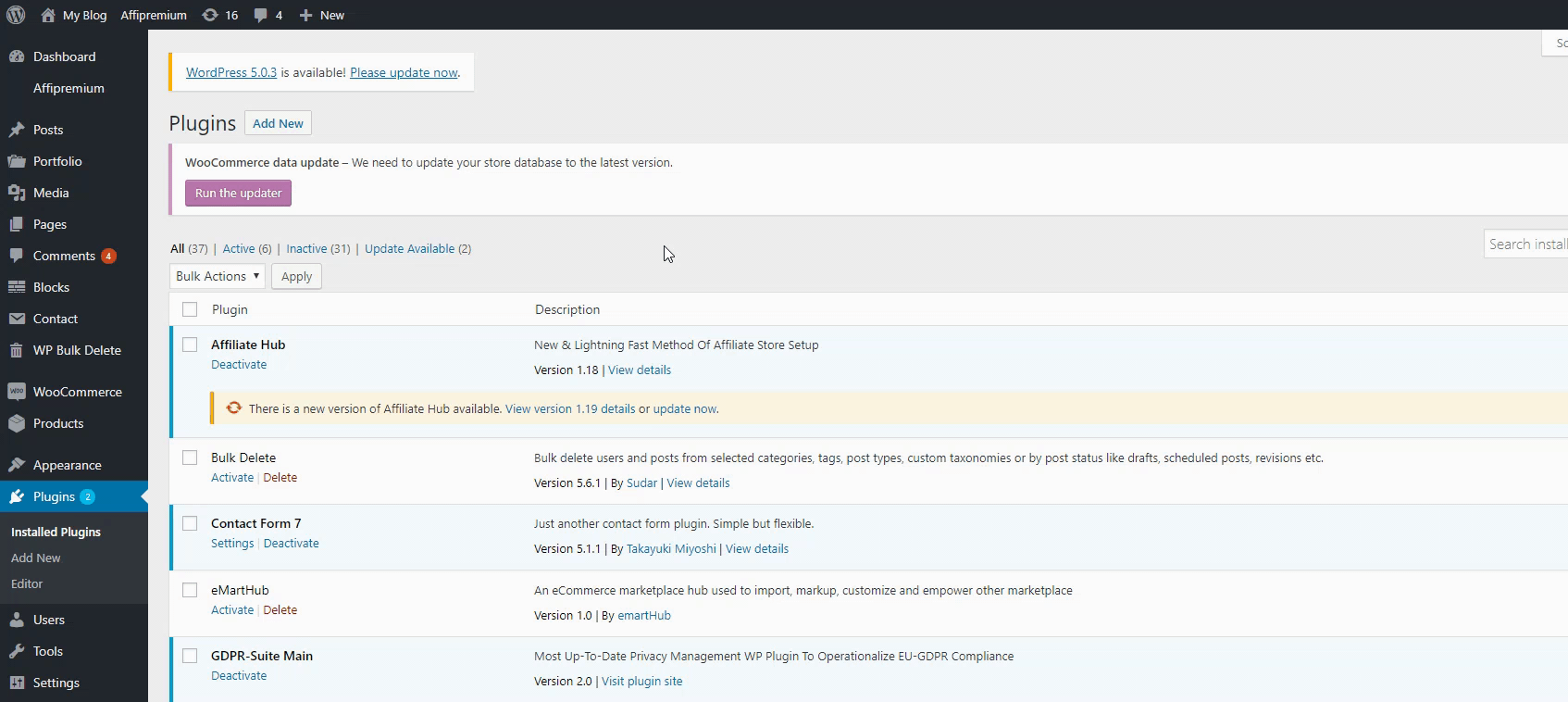Click the Dashboard gauge icon in sidebar
Viewport: 1568px width, 702px height.
17,56
